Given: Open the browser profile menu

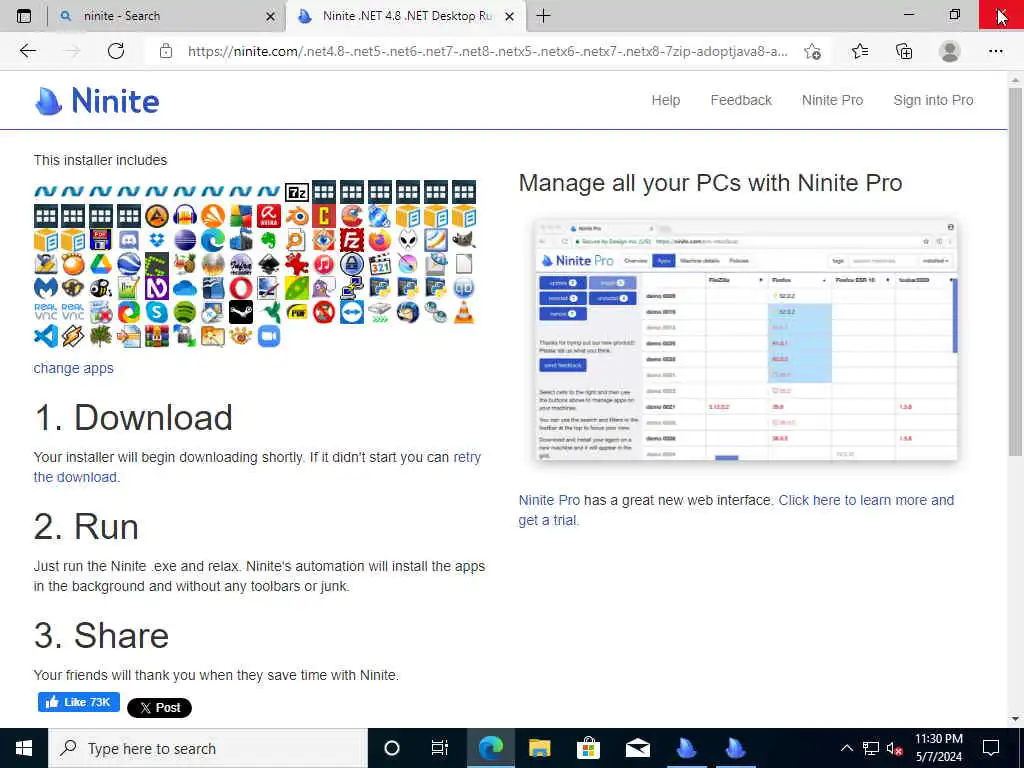Looking at the screenshot, I should [x=950, y=51].
